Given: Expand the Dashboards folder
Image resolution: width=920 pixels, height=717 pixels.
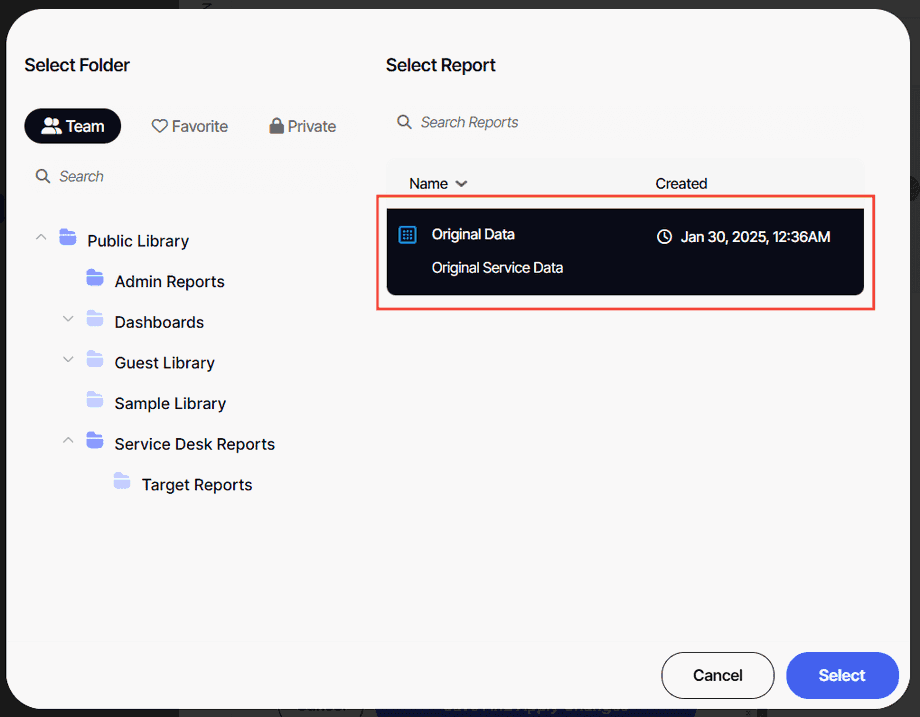Looking at the screenshot, I should (67, 319).
